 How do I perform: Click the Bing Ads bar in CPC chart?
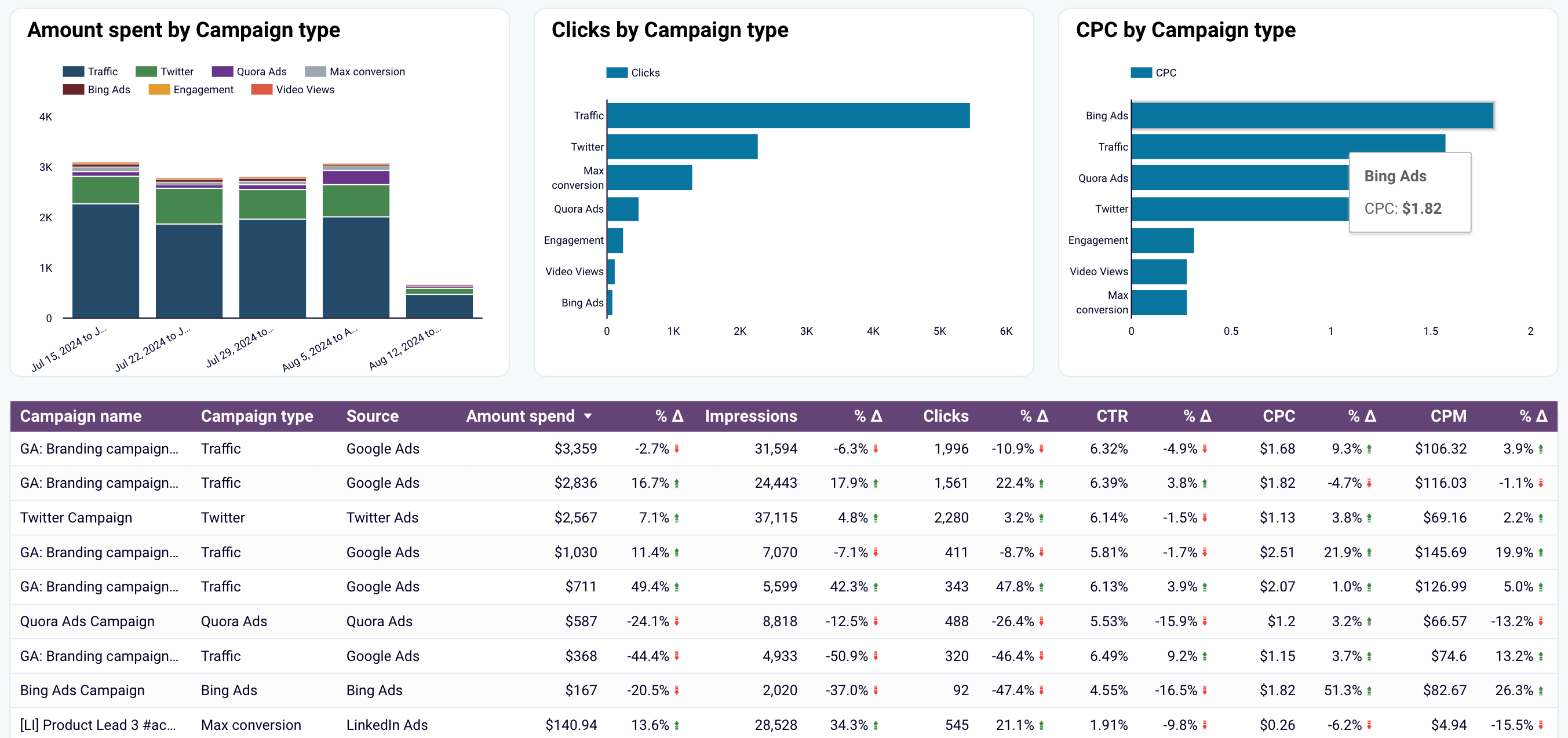1312,116
